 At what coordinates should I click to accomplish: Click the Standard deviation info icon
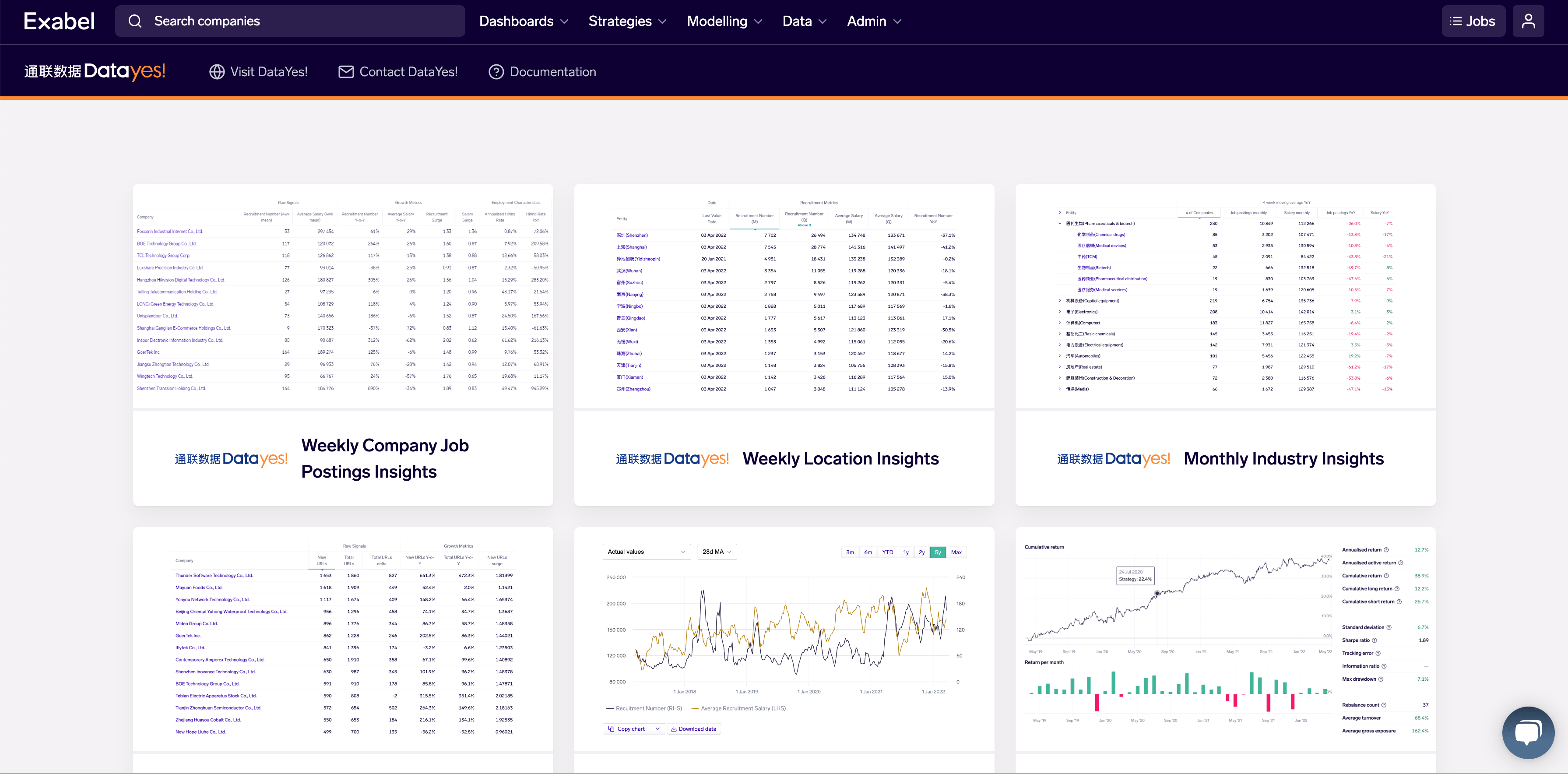point(1389,627)
